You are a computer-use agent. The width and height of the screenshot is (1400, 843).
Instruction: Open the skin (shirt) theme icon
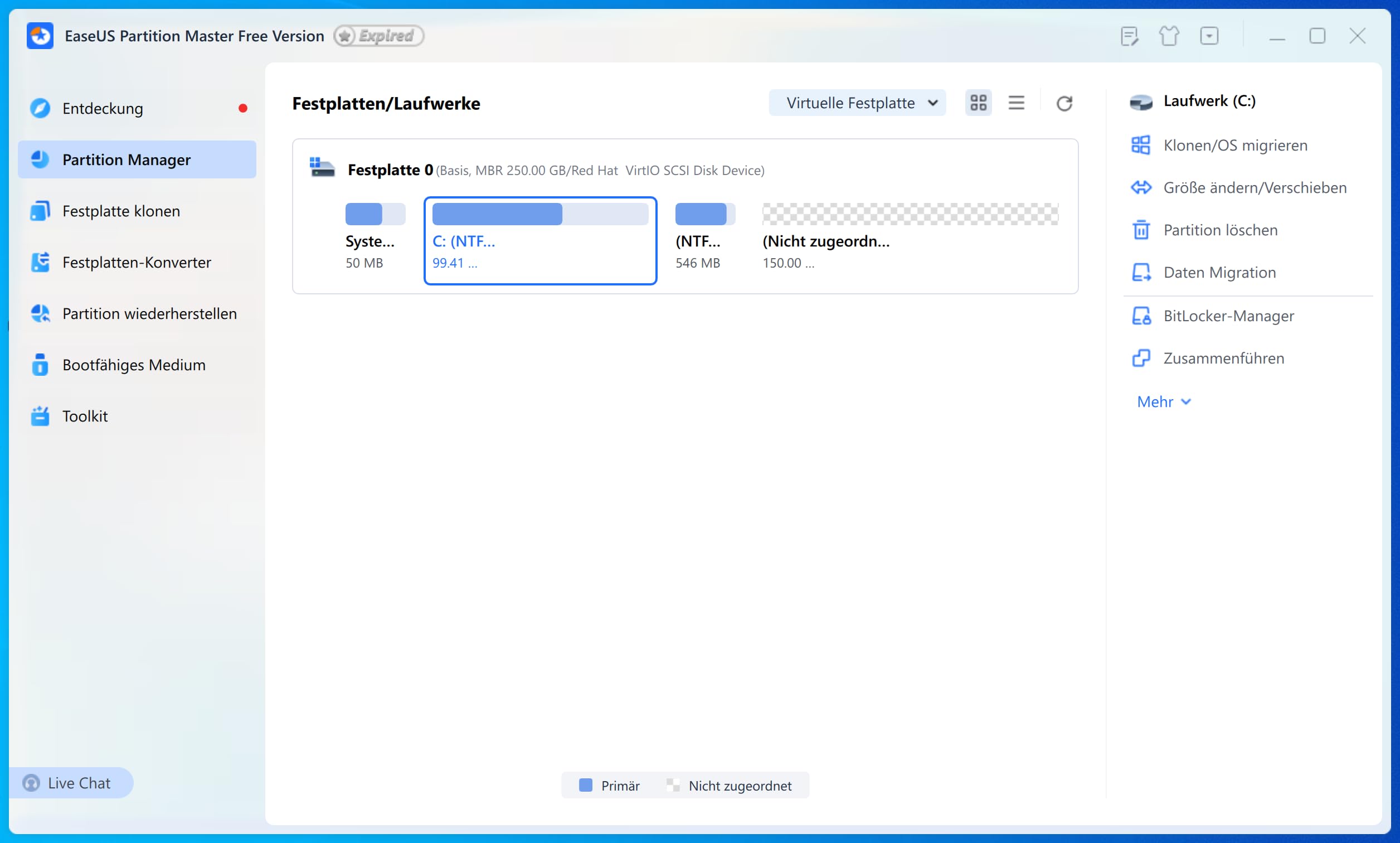[1169, 36]
